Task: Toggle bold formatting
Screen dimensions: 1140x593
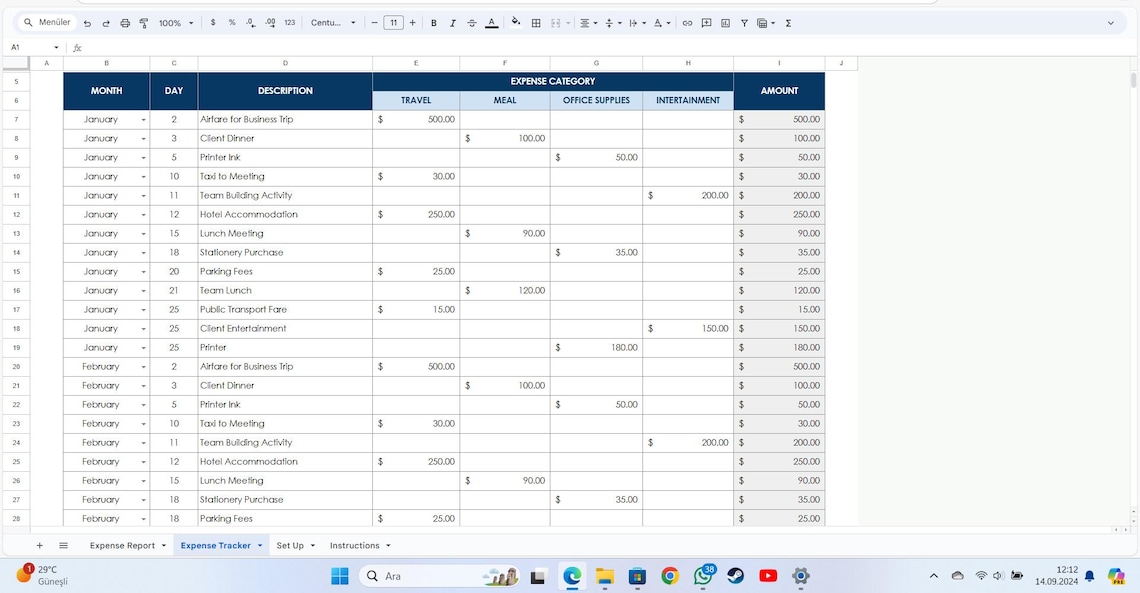Action: point(433,22)
